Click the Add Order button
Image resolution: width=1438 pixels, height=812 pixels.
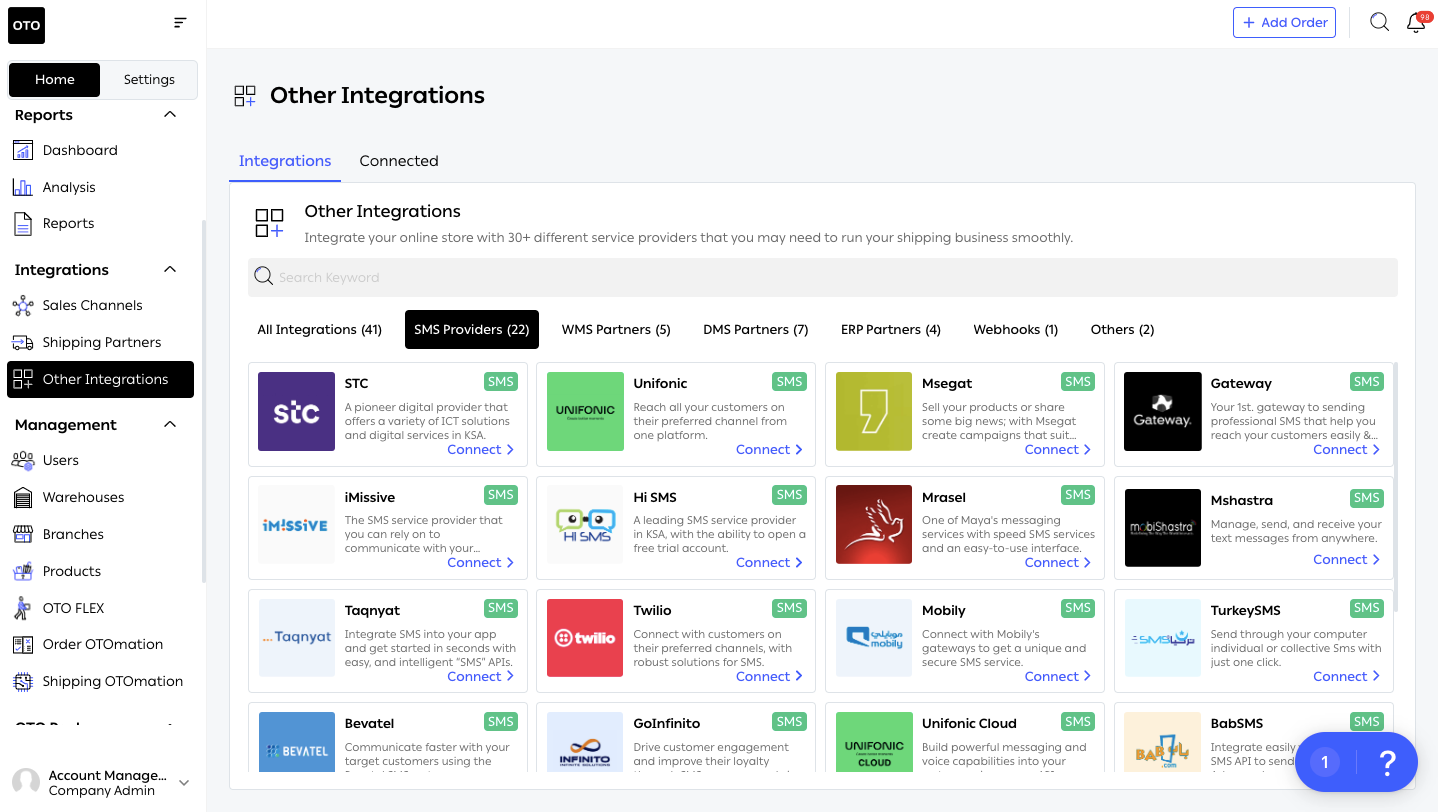click(x=1284, y=22)
